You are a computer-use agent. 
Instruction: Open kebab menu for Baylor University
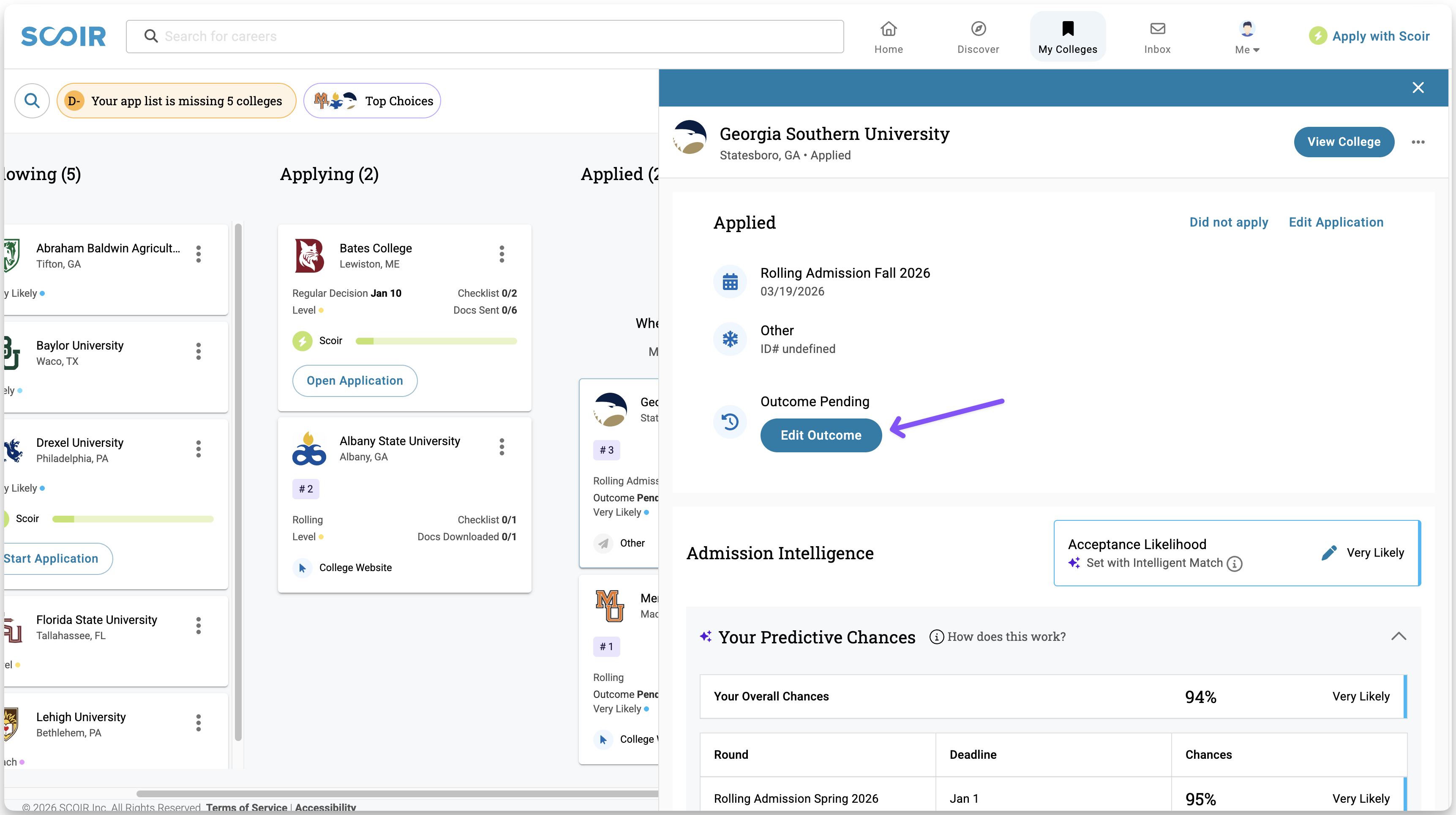pos(199,351)
